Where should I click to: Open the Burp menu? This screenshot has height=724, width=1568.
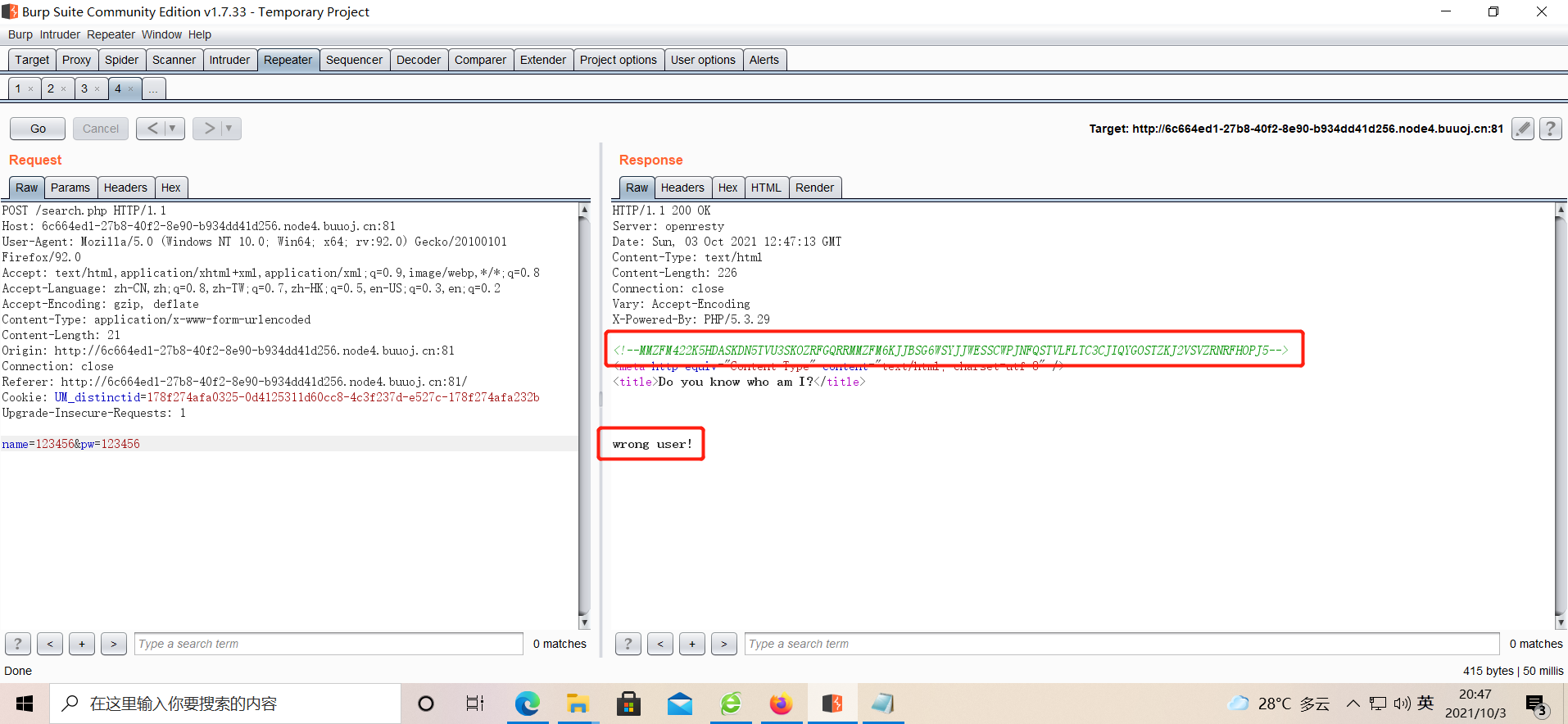tap(20, 34)
